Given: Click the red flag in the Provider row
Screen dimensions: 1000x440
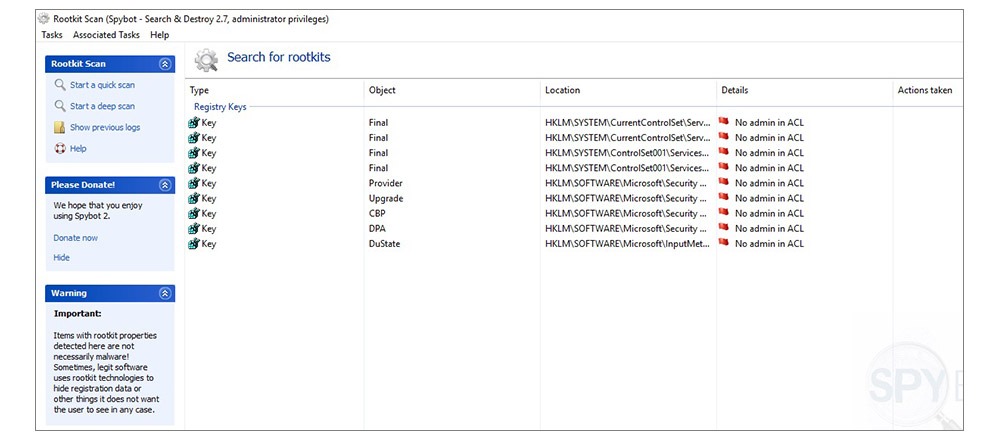Looking at the screenshot, I should [x=723, y=182].
